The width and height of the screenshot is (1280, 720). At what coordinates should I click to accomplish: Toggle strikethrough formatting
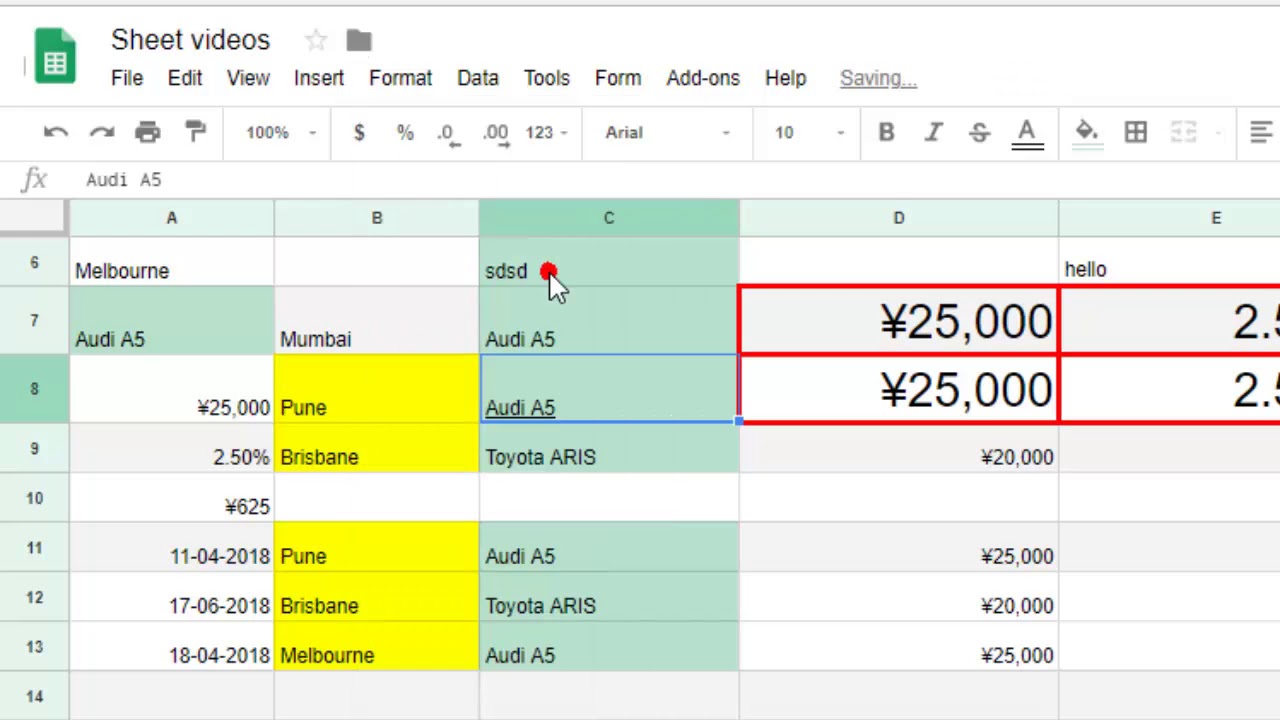pos(979,132)
